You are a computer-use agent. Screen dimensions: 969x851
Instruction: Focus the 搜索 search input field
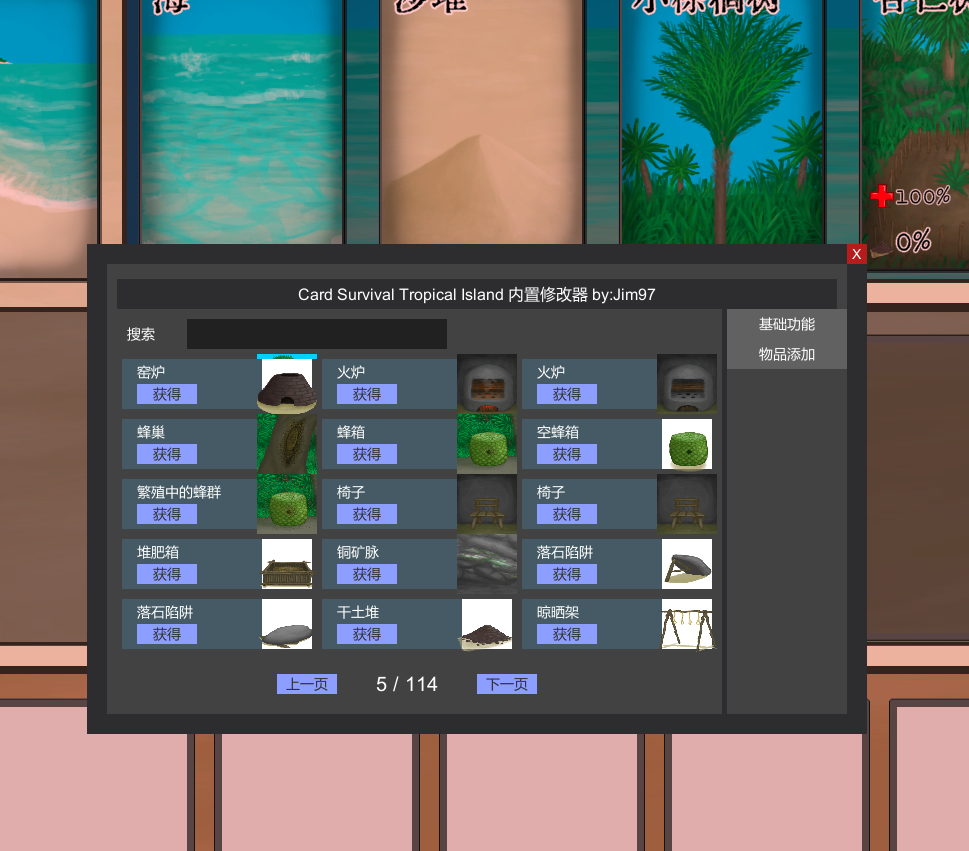point(317,334)
